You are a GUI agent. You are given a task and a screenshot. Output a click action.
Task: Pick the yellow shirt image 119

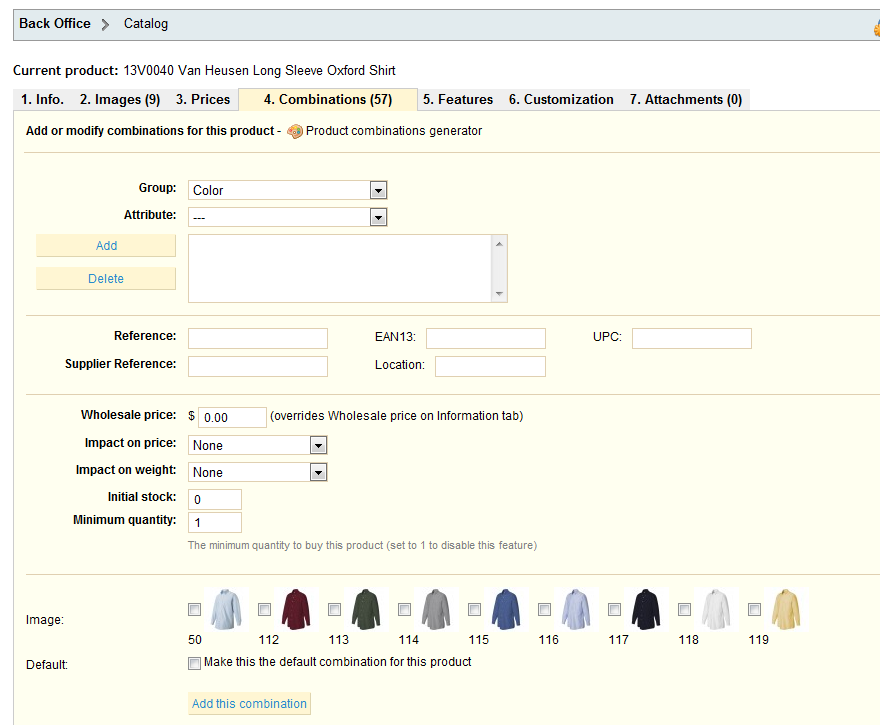coord(786,609)
